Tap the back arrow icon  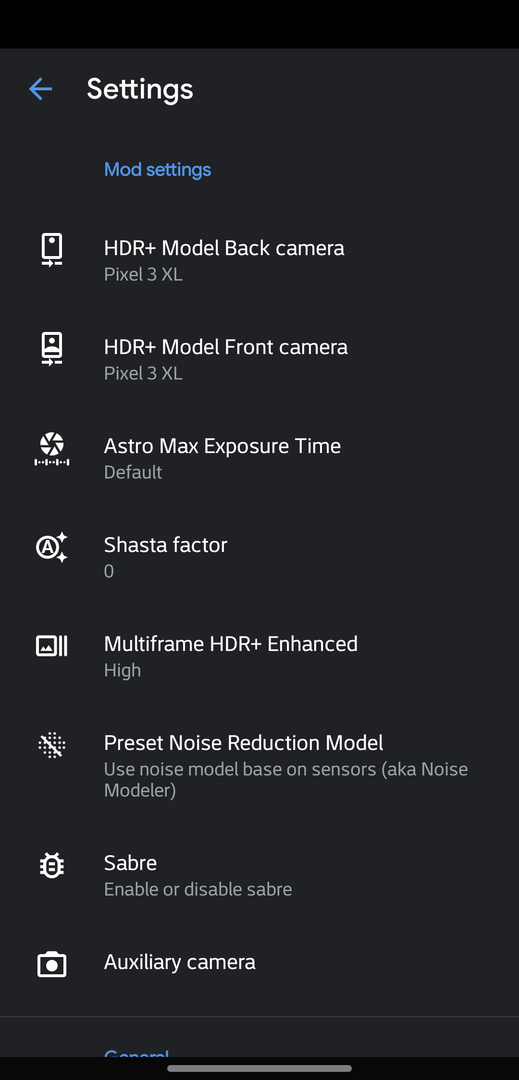[x=41, y=89]
